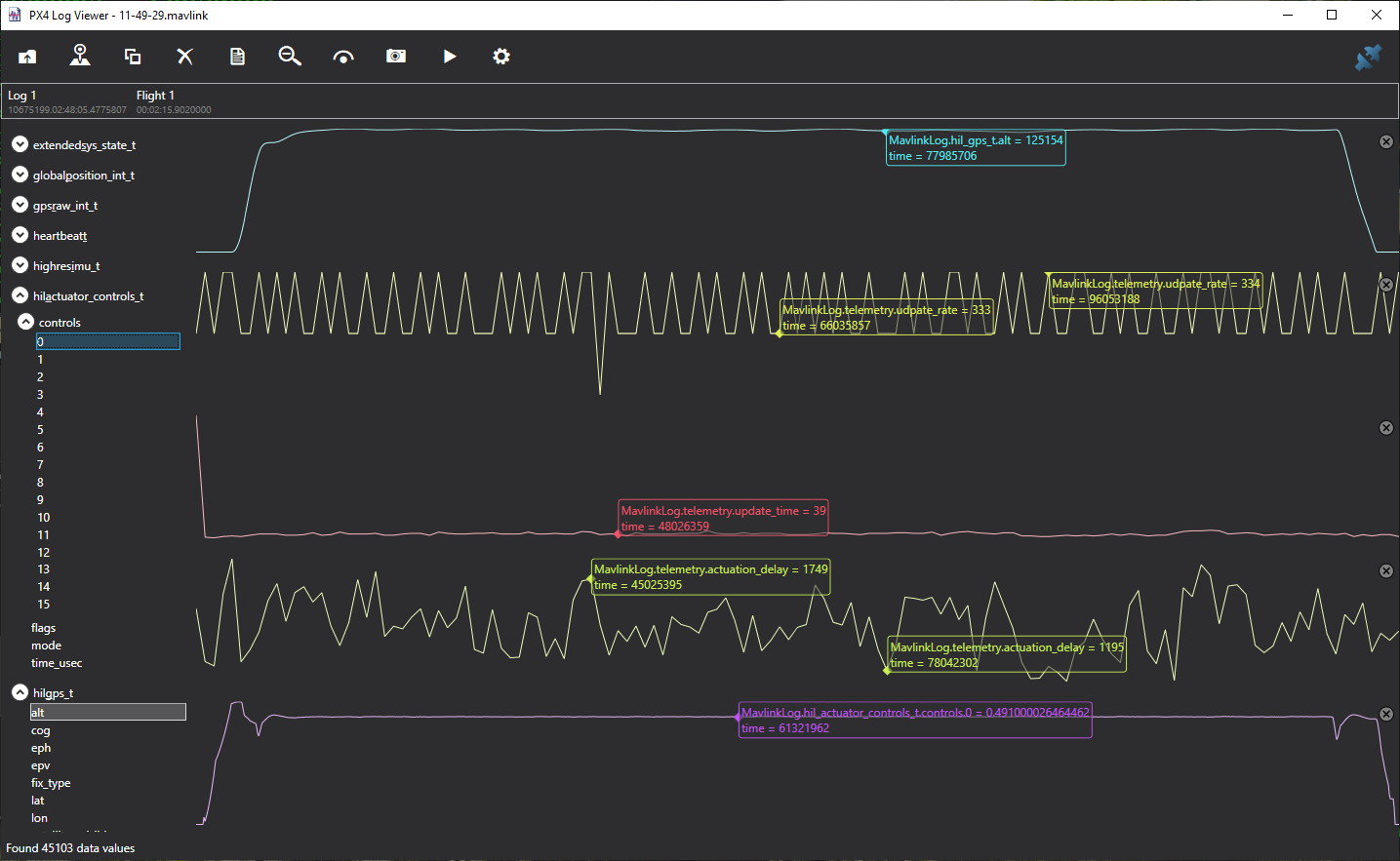
Task: Close the telemetry update_time chart
Action: click(1385, 428)
